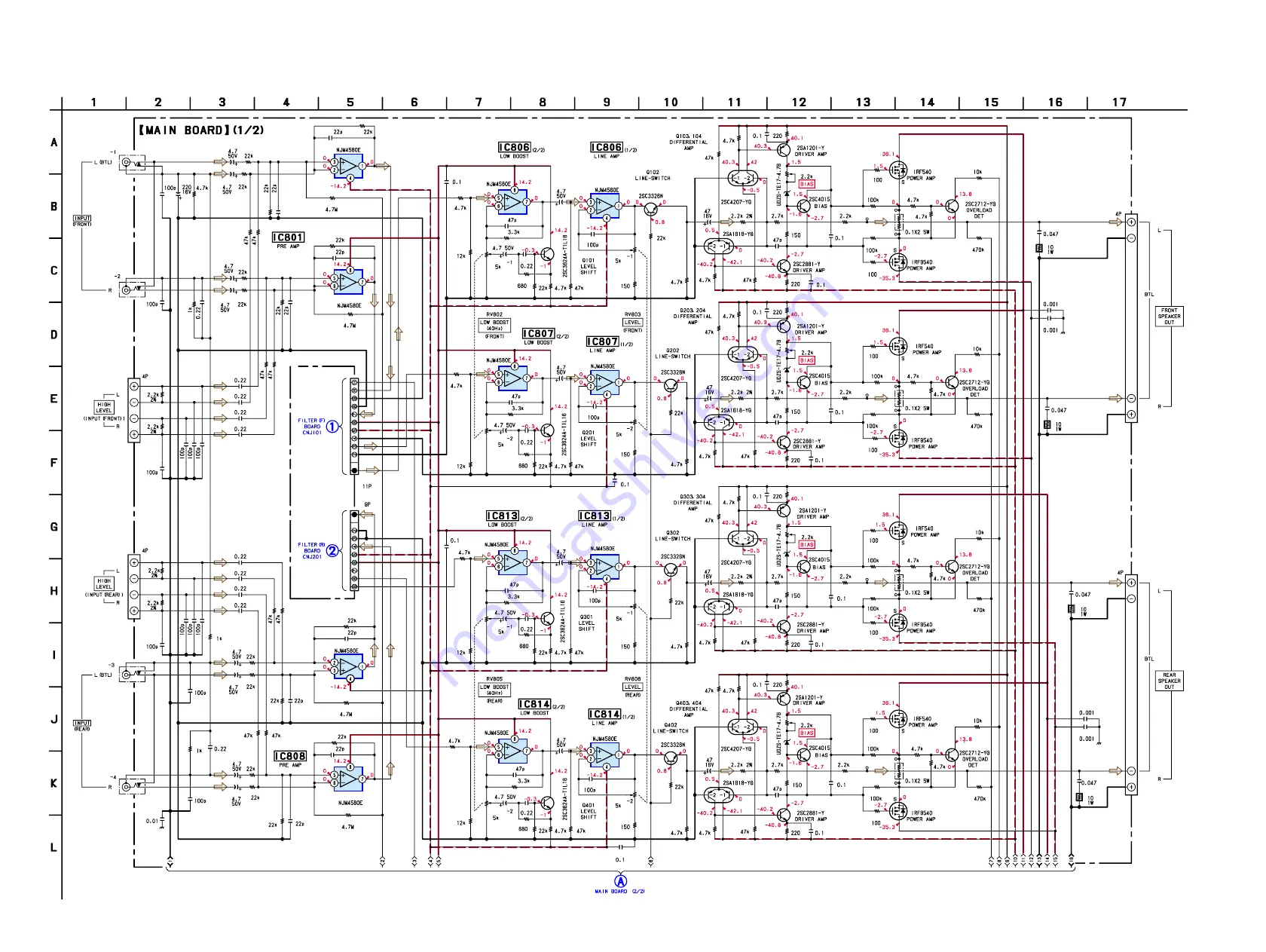Click the 8P CNJ201 connector strip

point(354,550)
